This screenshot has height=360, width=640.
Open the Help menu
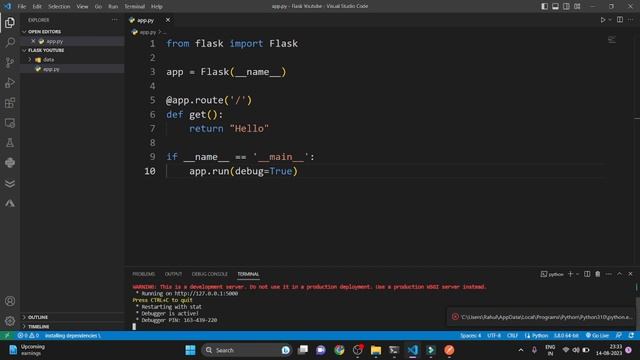tap(157, 6)
